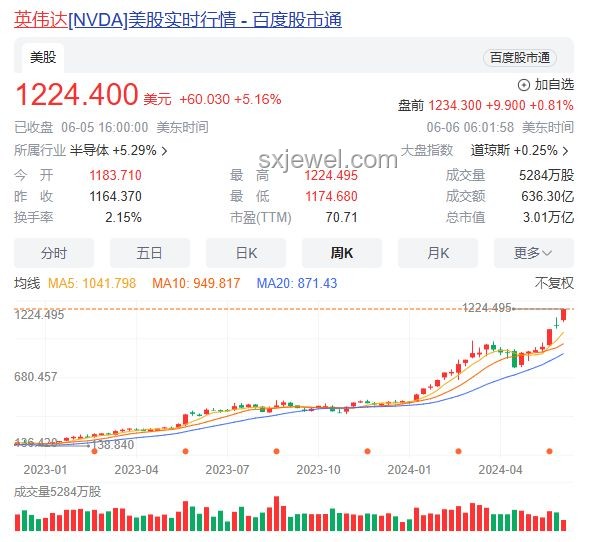590x542 pixels.
Task: Click the 不复权 adjustment option
Action: pos(554,283)
